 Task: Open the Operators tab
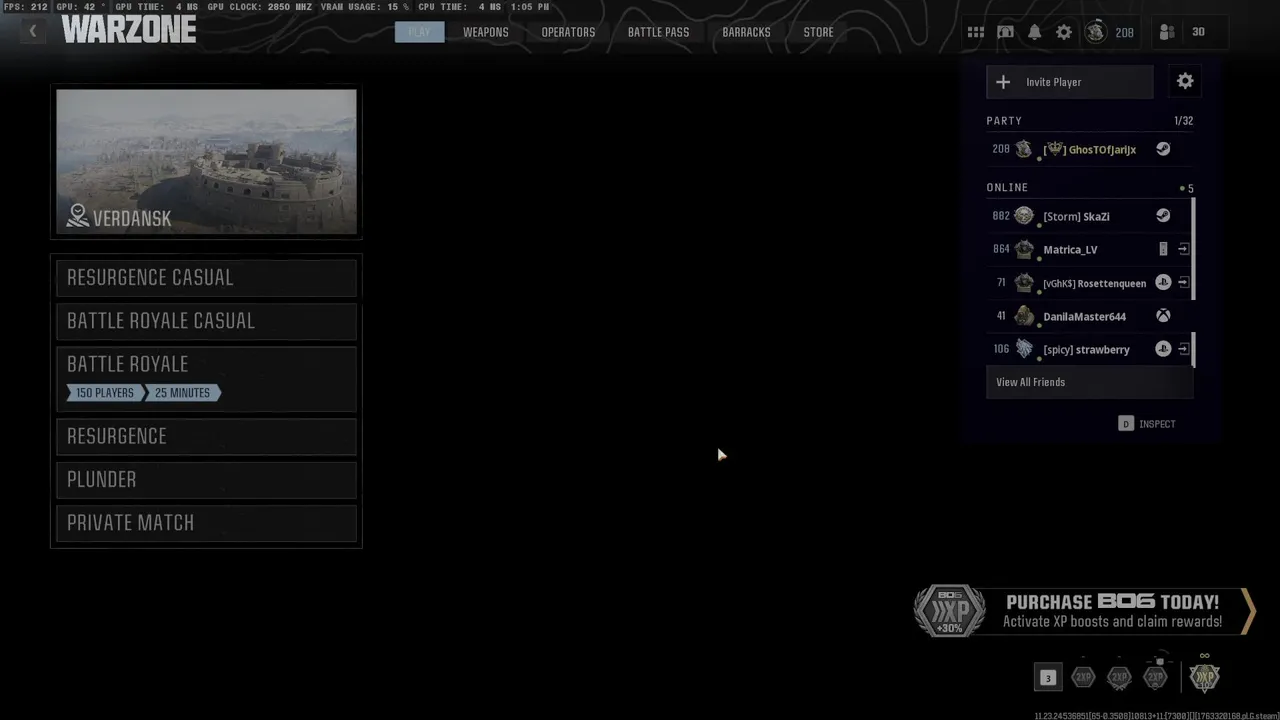(x=568, y=32)
